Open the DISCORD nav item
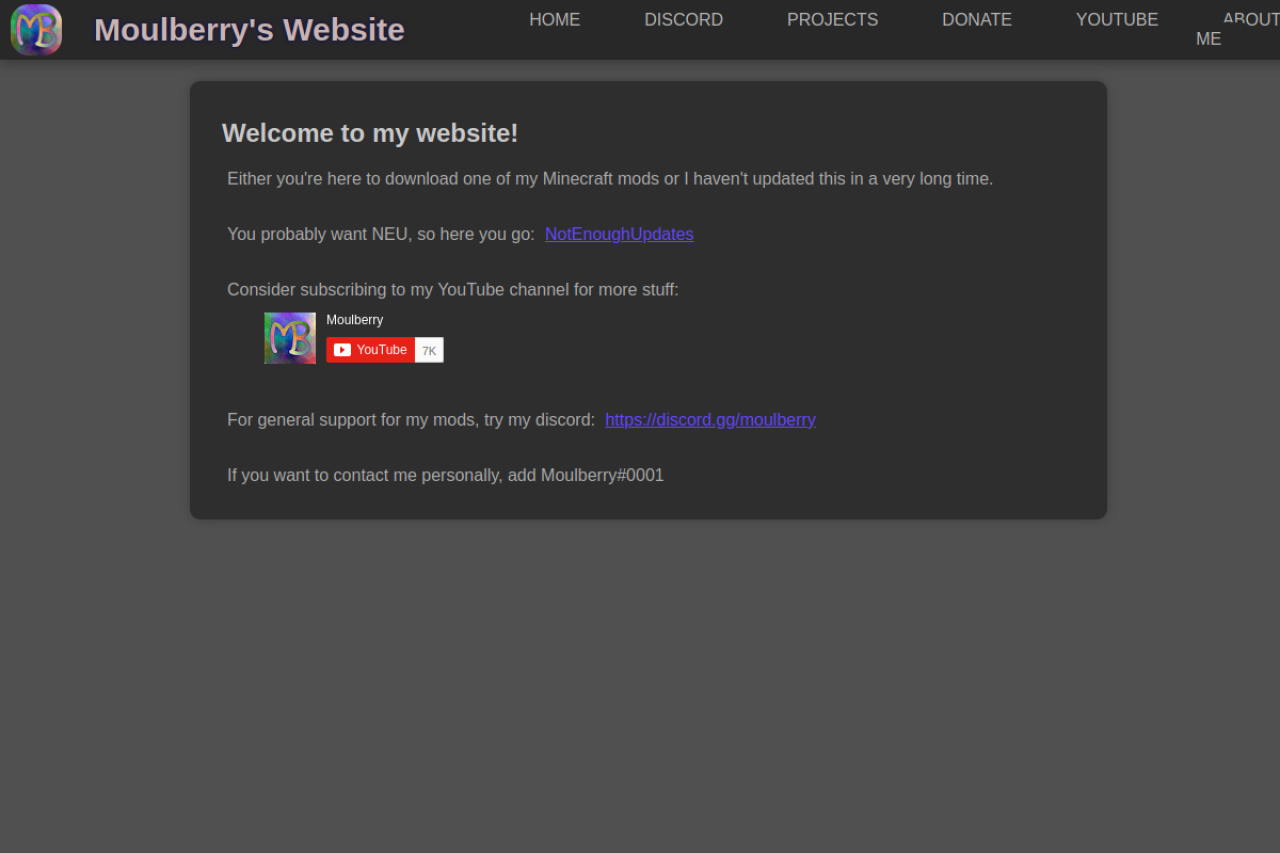Viewport: 1280px width, 853px height. 684,20
